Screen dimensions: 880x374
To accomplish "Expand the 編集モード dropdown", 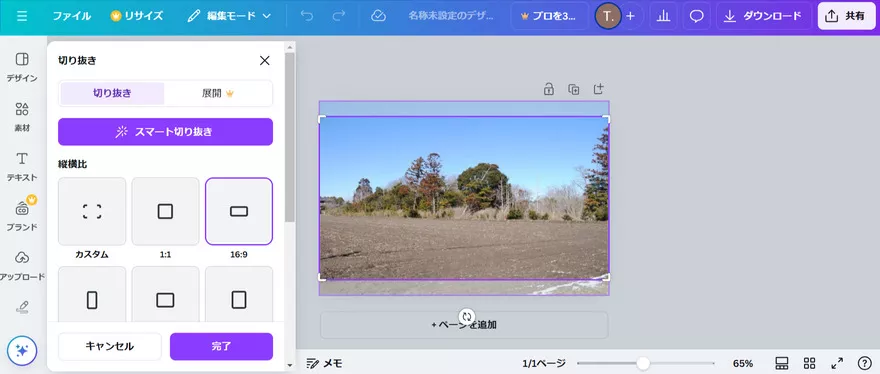I will (x=229, y=16).
